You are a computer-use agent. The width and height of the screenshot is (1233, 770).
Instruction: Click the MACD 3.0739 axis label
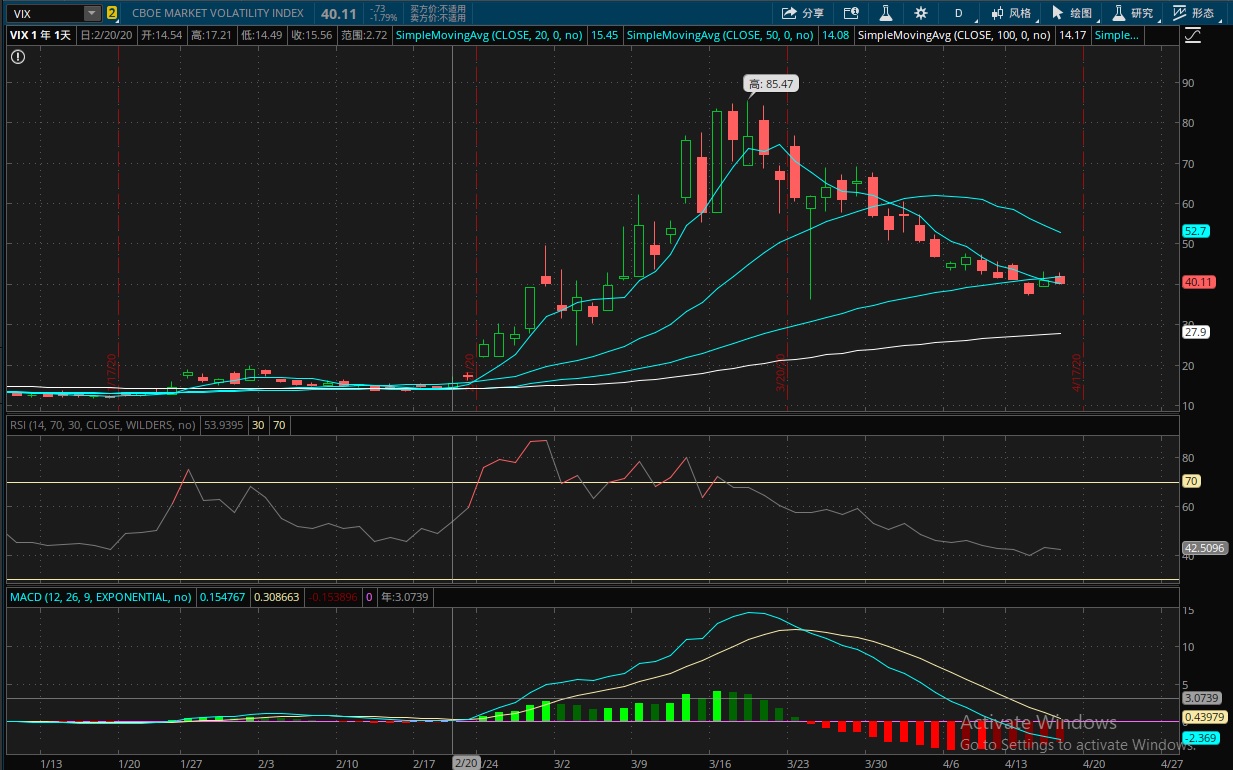point(1201,698)
